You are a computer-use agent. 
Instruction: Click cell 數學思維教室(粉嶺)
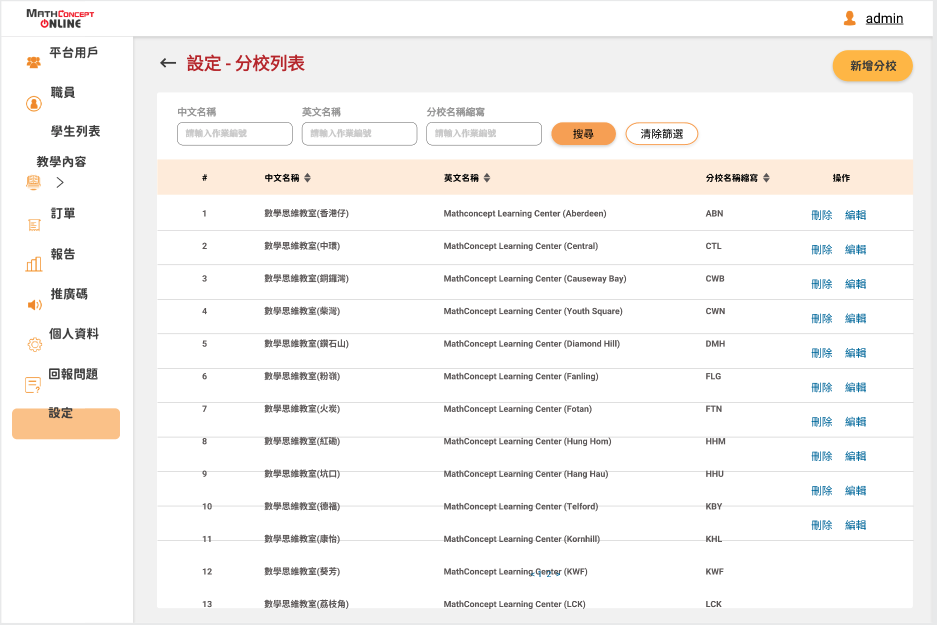[302, 376]
